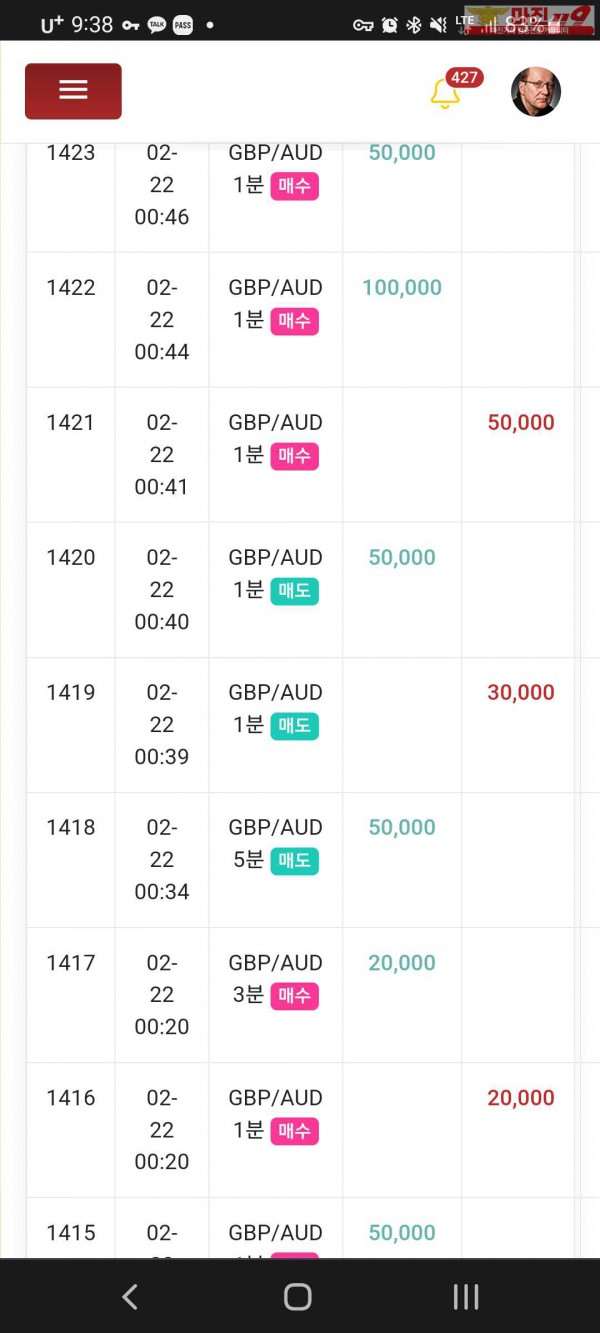Screen dimensions: 600x1333
Task: Tap the 매수 tag in row 1421
Action: [294, 456]
